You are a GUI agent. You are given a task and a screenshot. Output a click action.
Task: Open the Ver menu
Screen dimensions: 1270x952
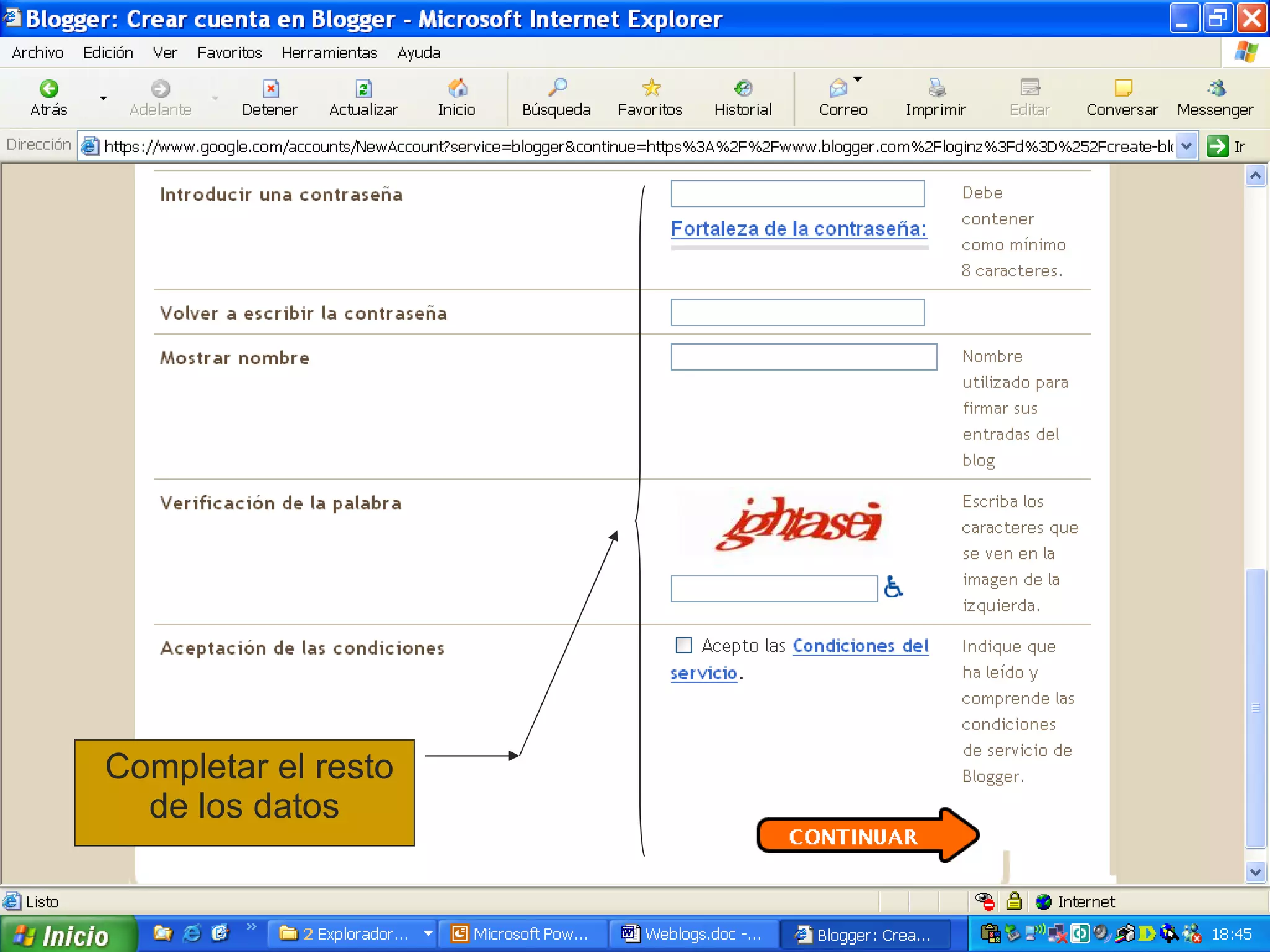pos(165,53)
